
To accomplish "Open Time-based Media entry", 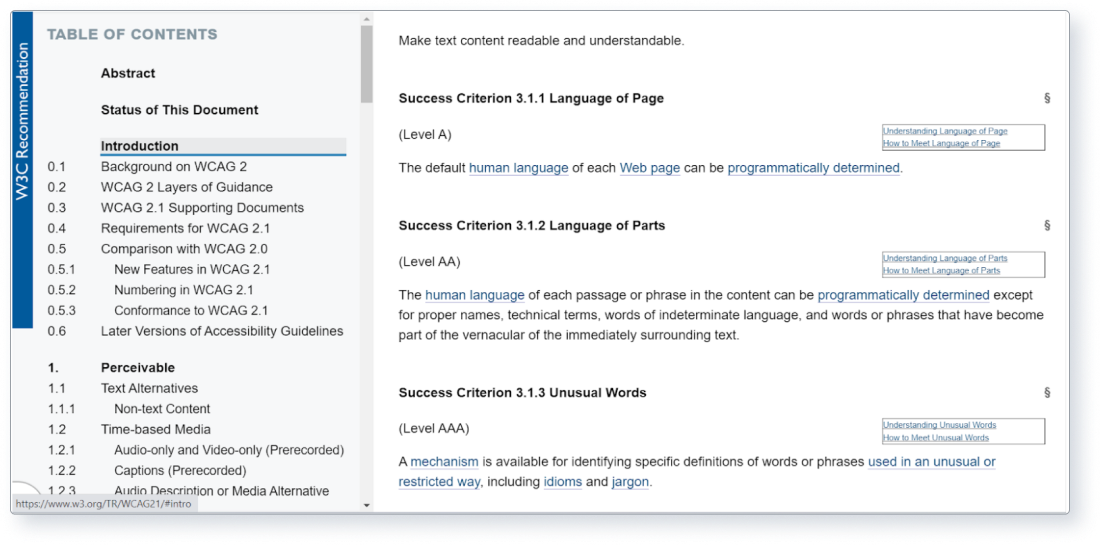I will 156,429.
